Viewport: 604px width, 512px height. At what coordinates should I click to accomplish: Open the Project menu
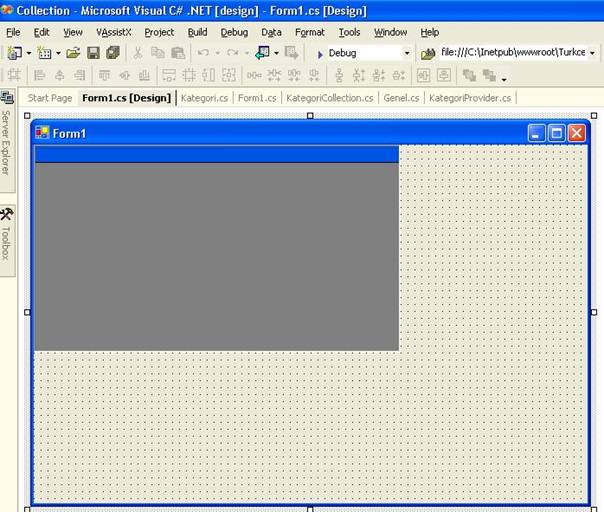[159, 32]
